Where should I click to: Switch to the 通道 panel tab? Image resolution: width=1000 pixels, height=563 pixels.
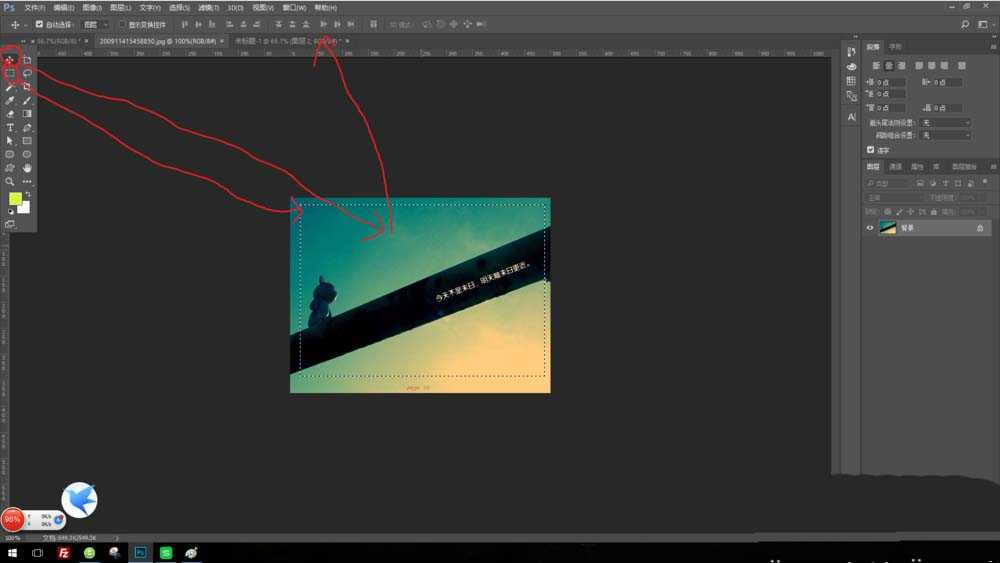895,166
